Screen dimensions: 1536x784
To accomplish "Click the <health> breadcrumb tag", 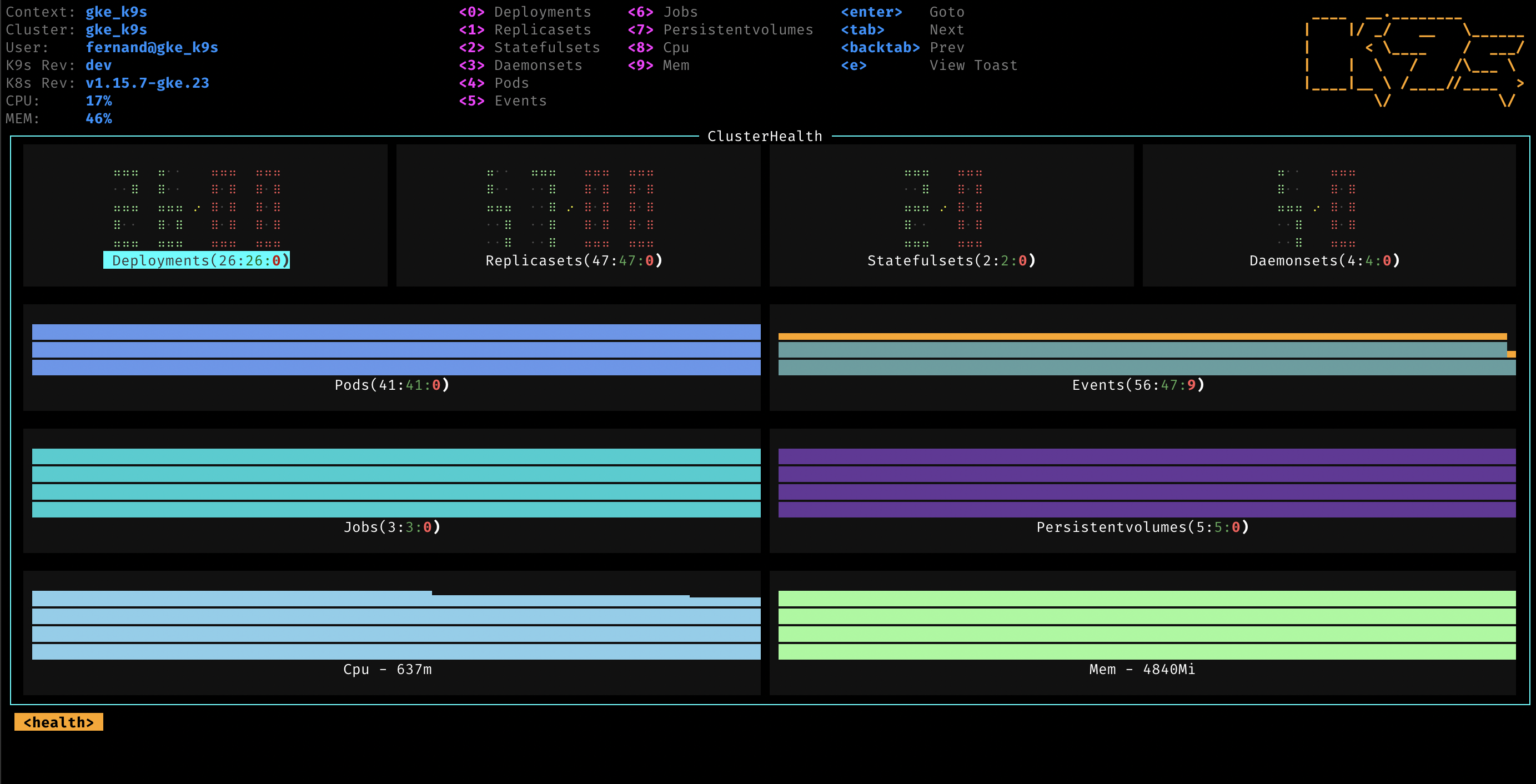I will pyautogui.click(x=58, y=722).
